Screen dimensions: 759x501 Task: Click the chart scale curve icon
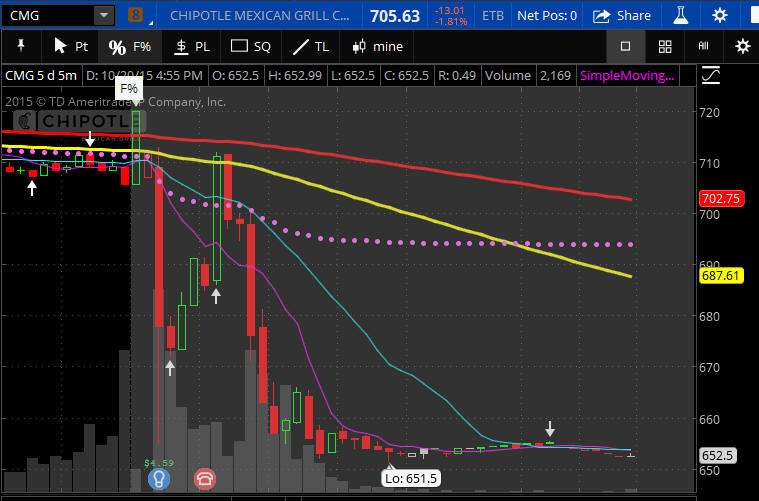[710, 76]
